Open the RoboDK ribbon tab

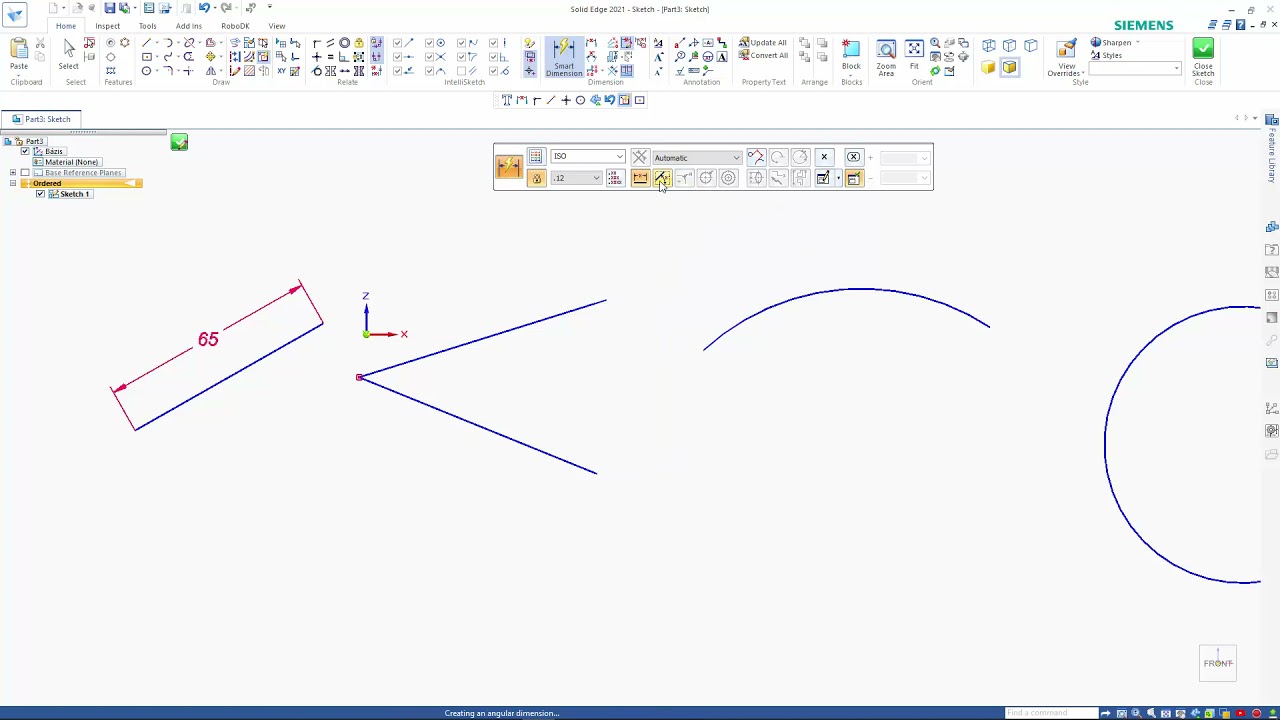tap(235, 26)
